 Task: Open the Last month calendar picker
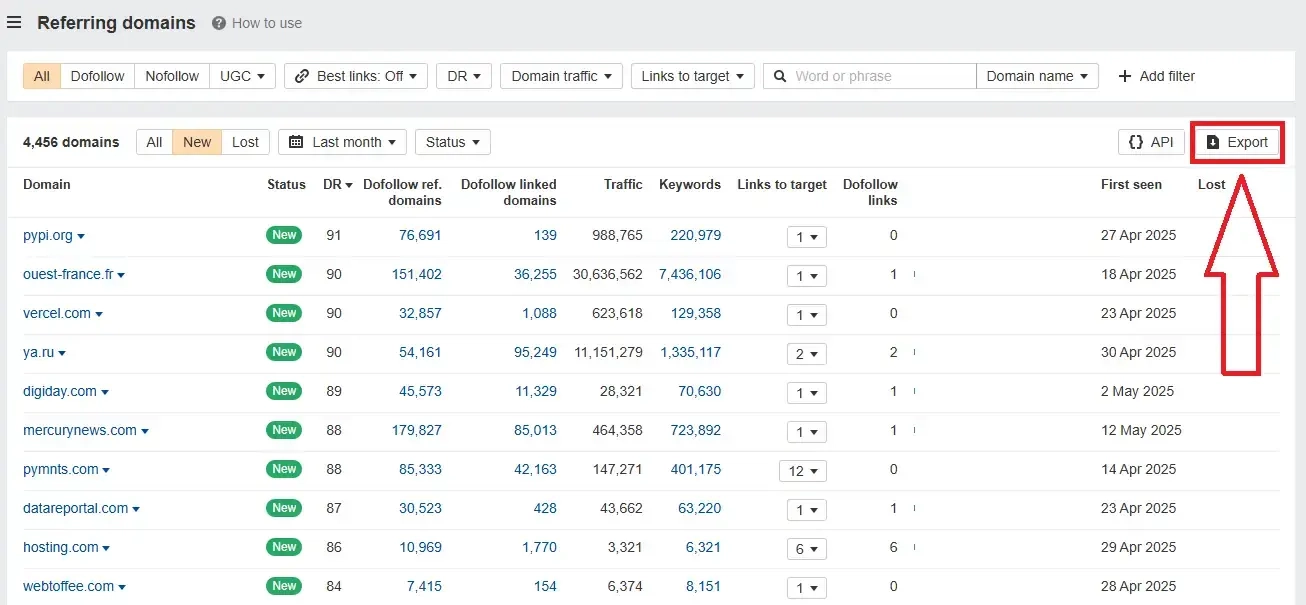click(342, 142)
